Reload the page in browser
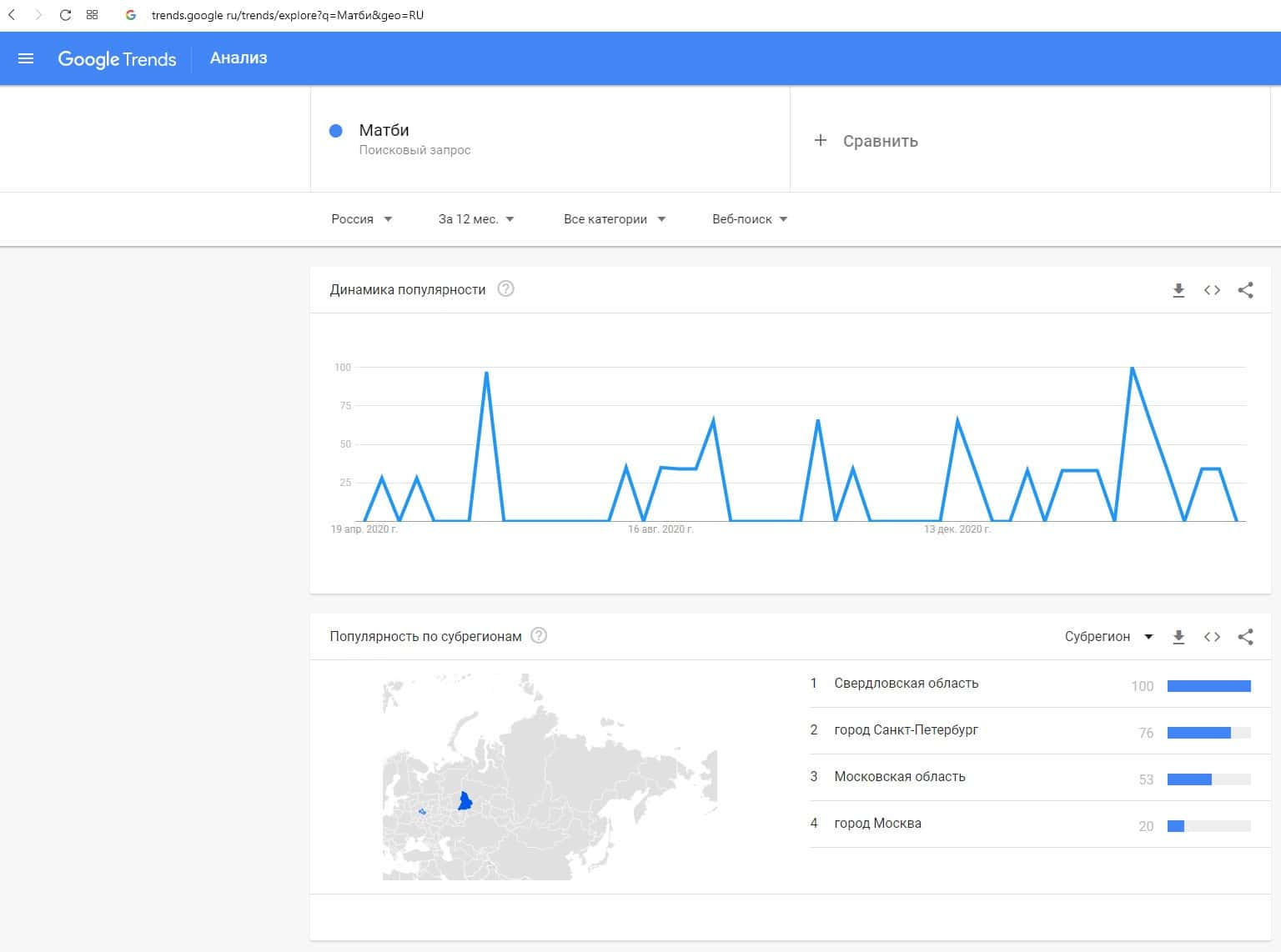The height and width of the screenshot is (952, 1281). [65, 15]
